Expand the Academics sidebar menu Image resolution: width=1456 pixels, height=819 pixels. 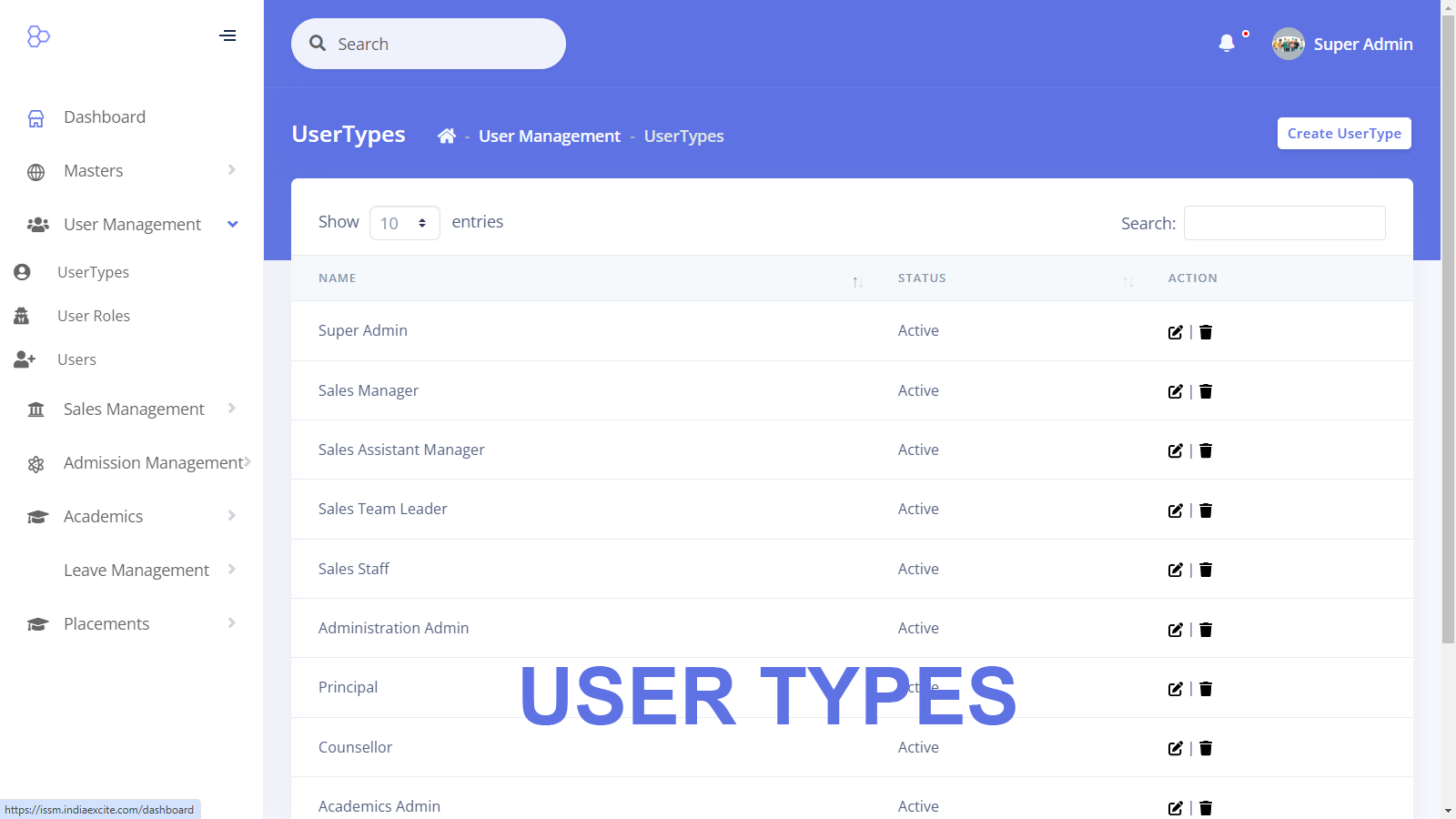(x=132, y=517)
